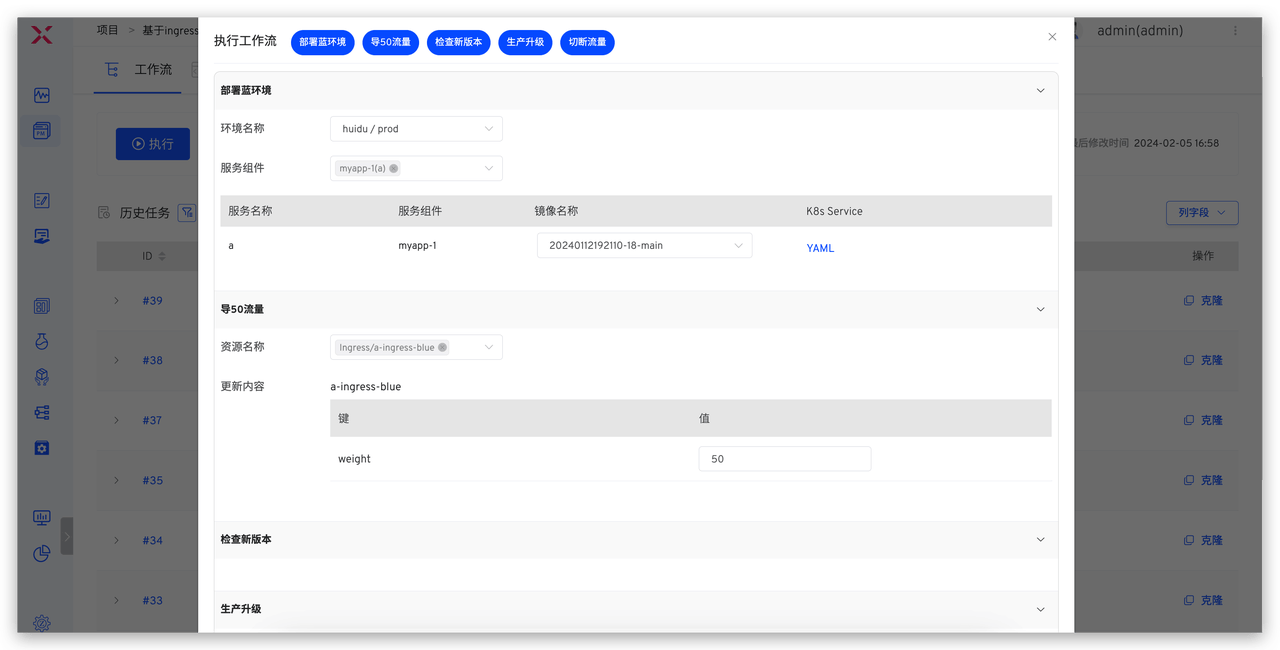The image size is (1280, 650).
Task: Click the flask icon in left sidebar
Action: click(x=41, y=342)
